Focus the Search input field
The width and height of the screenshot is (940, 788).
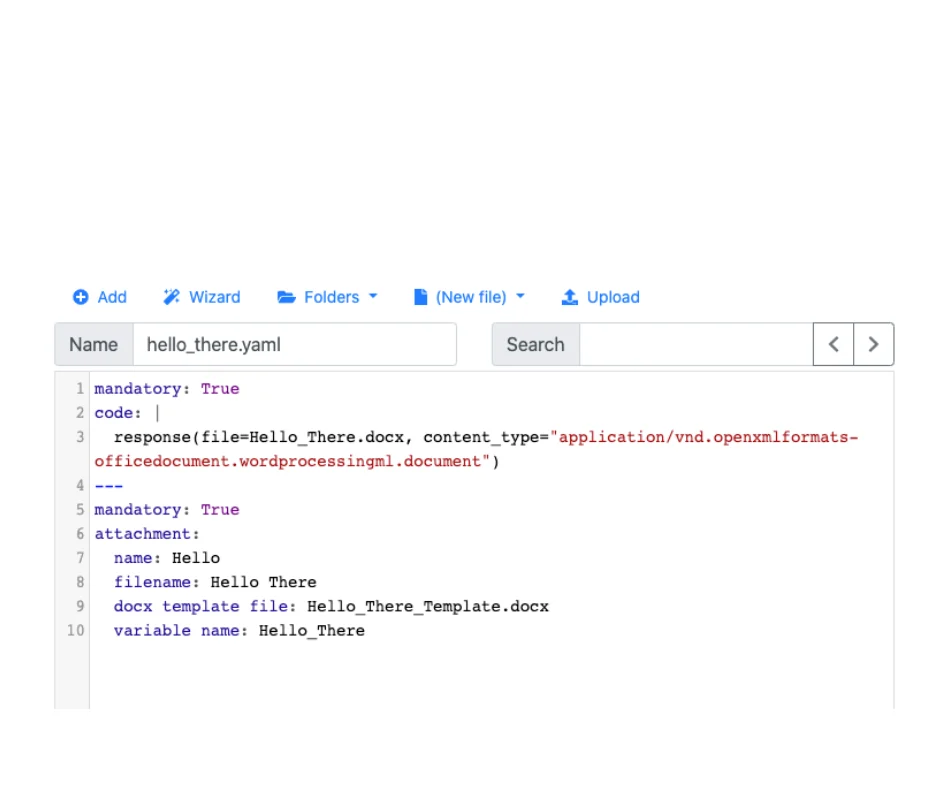696,344
